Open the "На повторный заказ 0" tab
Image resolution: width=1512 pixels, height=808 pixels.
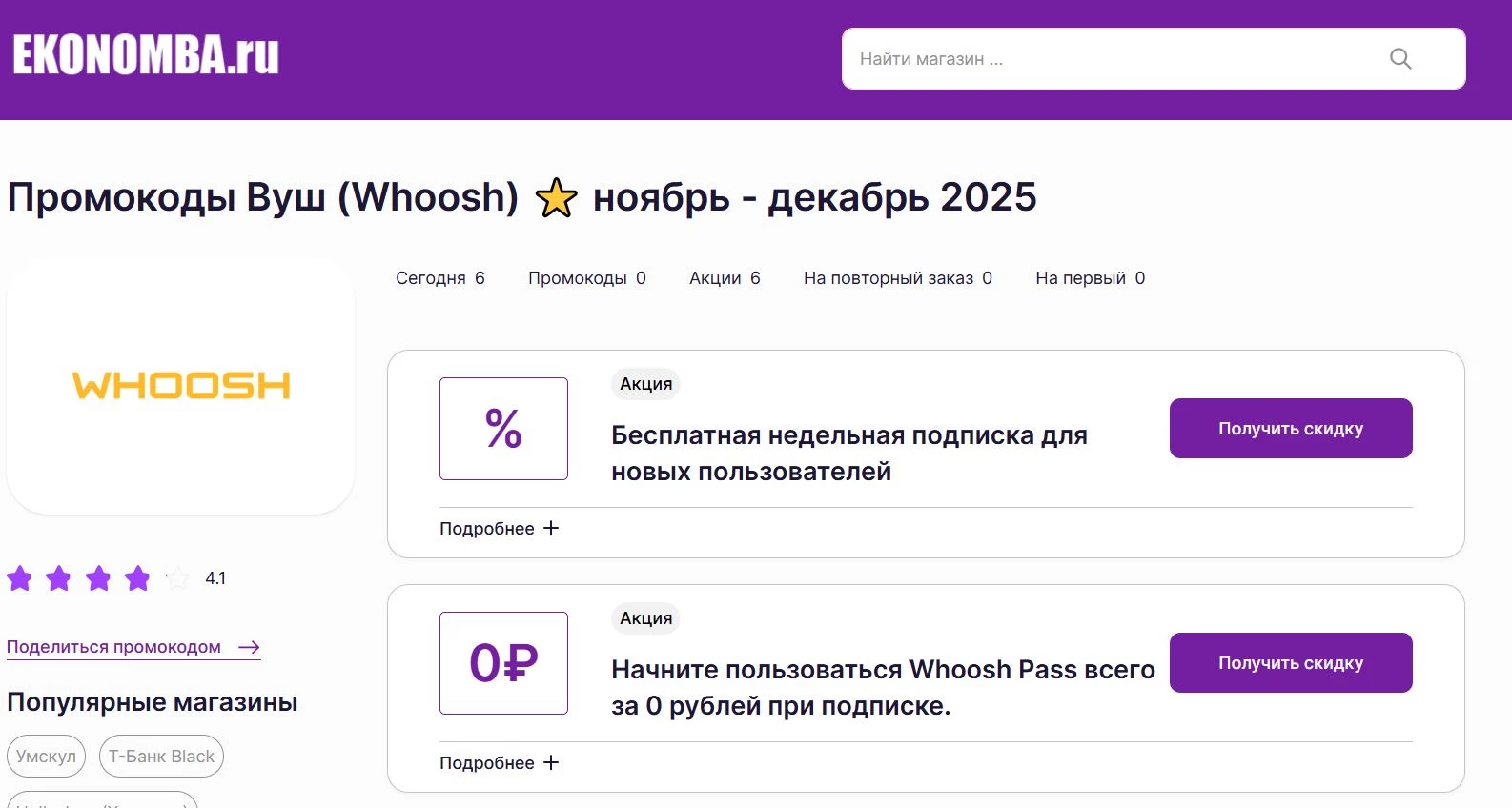898,278
